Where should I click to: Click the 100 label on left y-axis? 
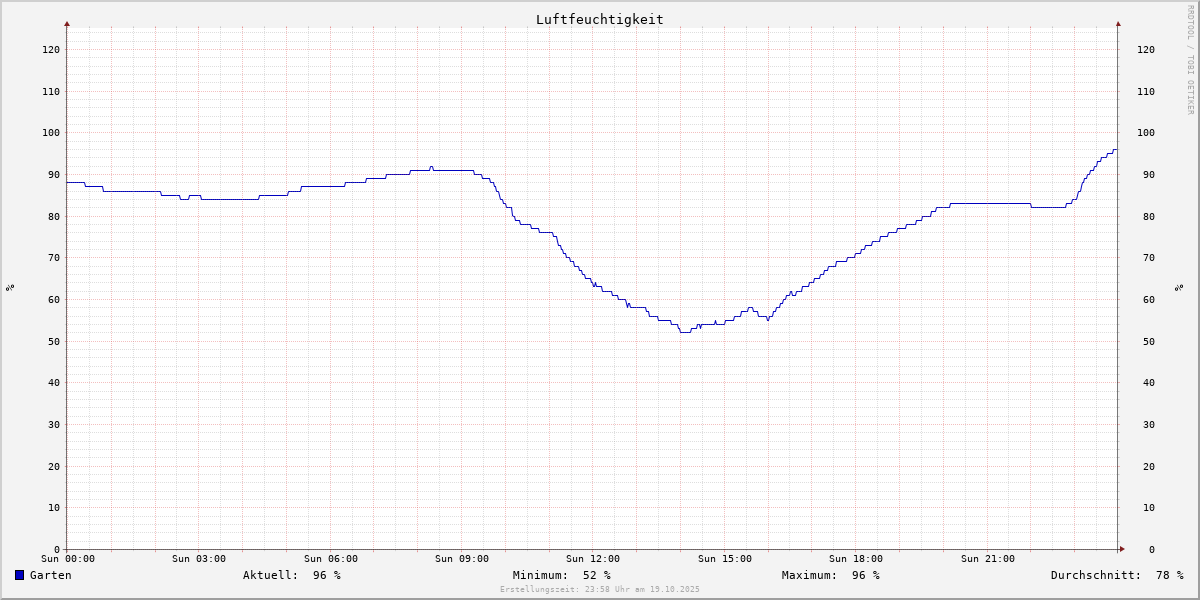50,133
